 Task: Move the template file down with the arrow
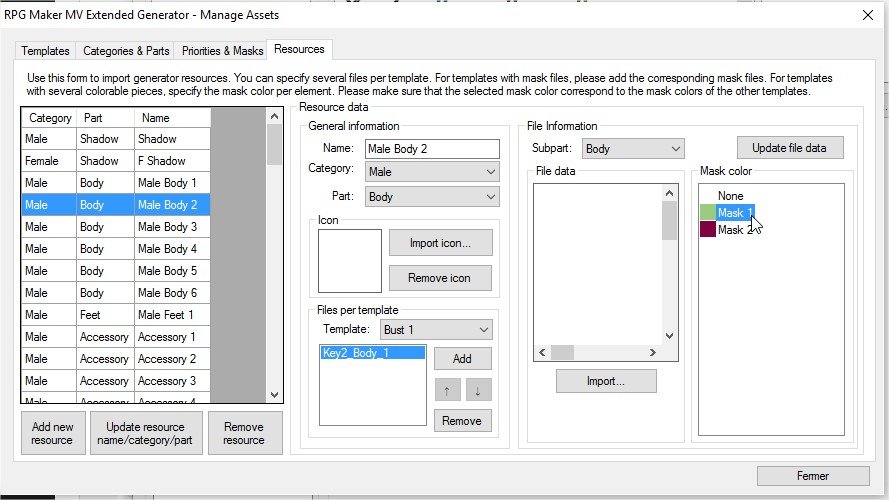coord(478,390)
